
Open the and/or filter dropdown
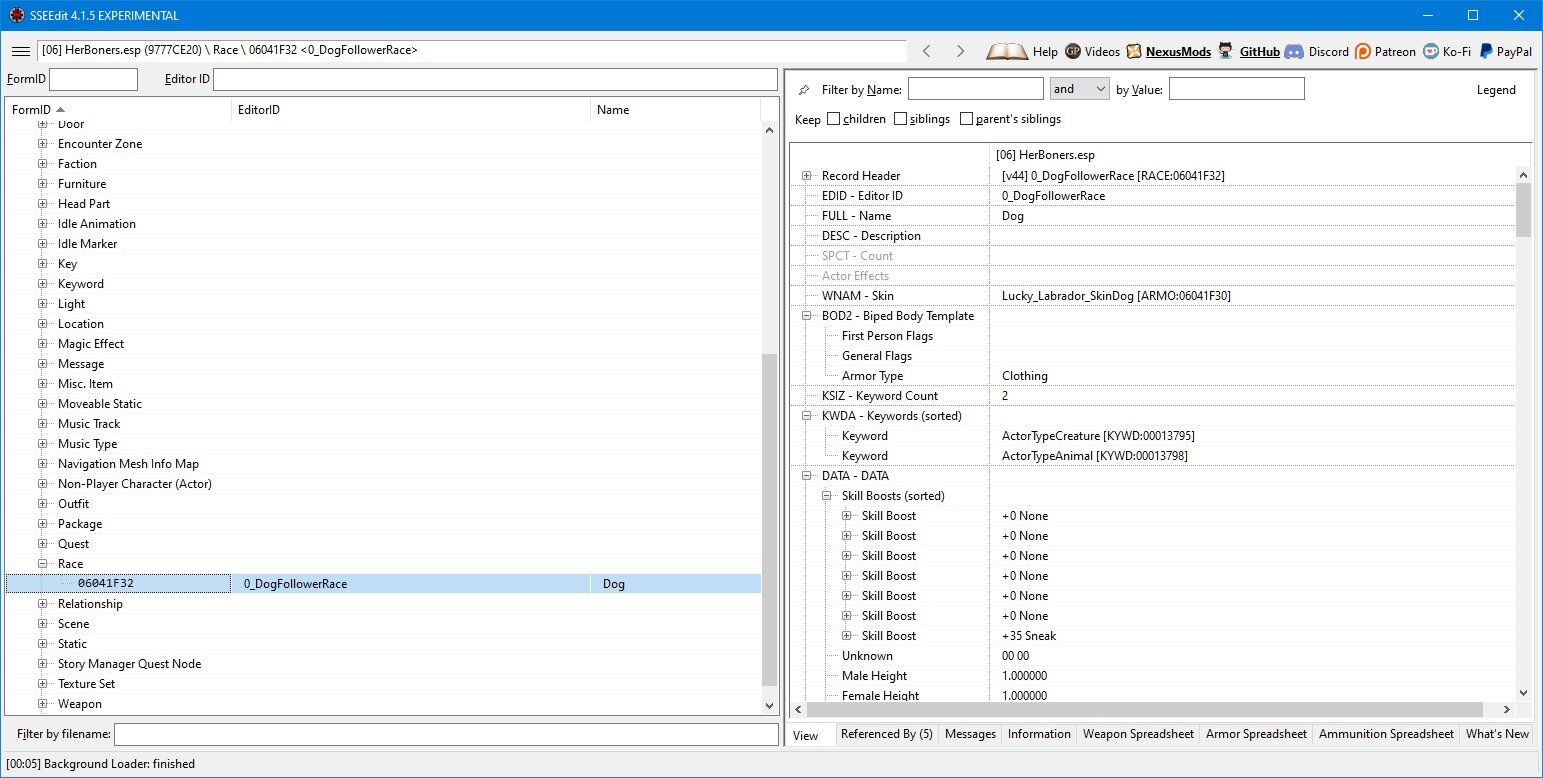[1079, 89]
